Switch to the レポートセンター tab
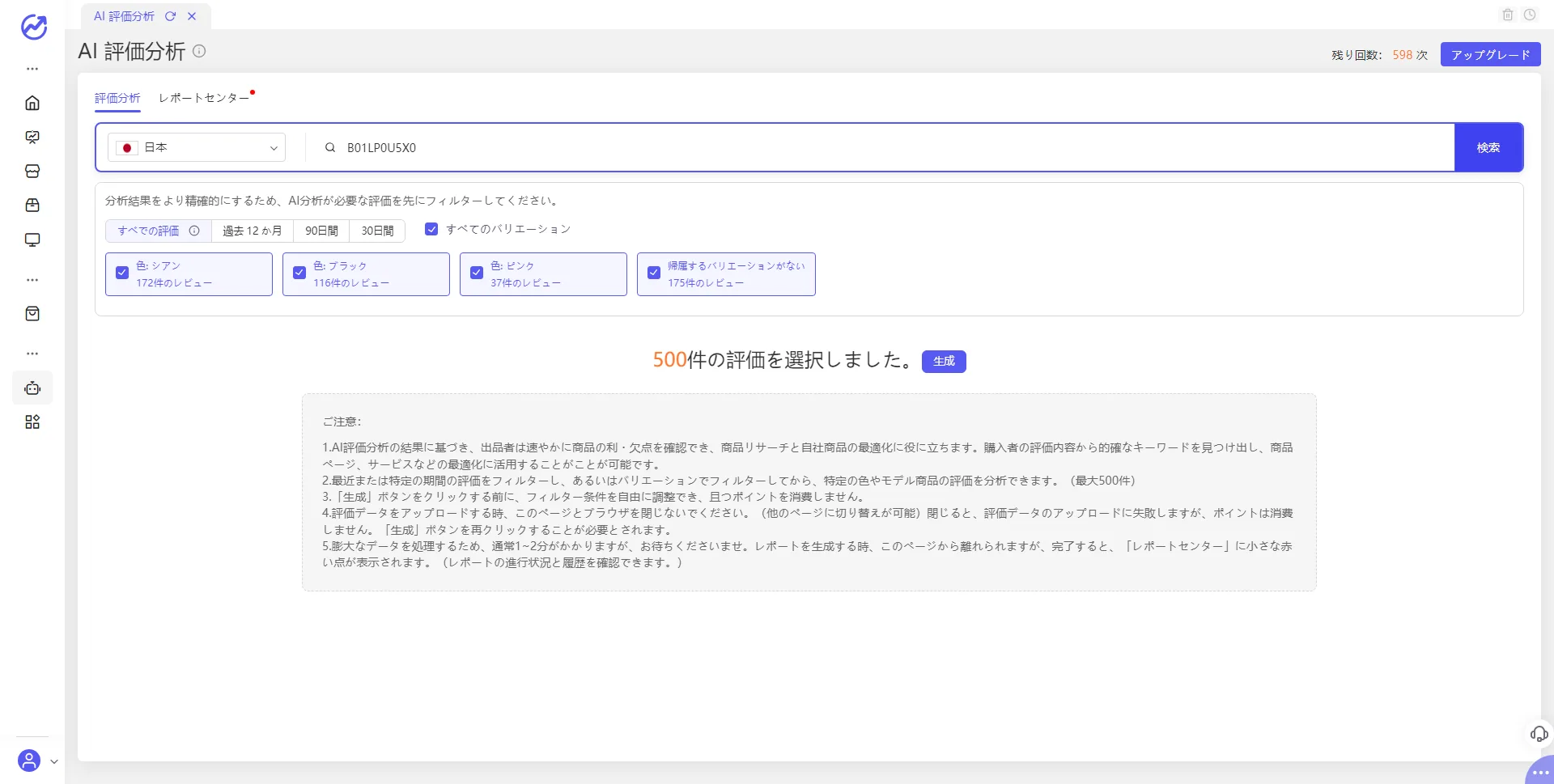Image resolution: width=1554 pixels, height=784 pixels. coord(204,98)
